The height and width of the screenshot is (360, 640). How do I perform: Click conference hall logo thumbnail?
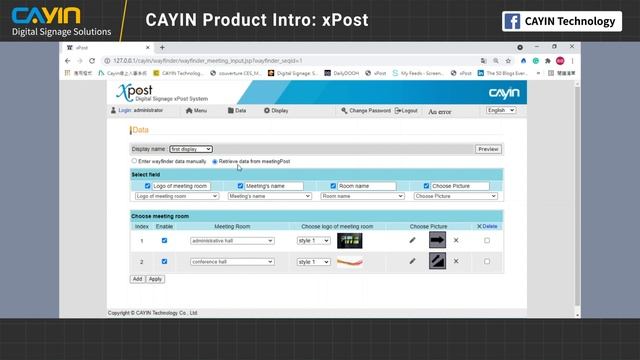pos(350,262)
